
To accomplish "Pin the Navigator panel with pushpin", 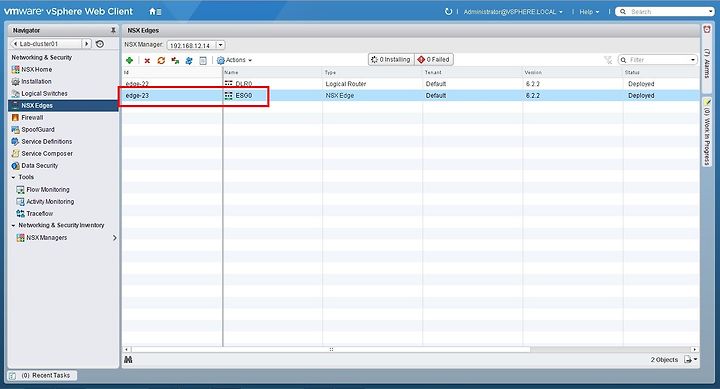I will [x=113, y=30].
